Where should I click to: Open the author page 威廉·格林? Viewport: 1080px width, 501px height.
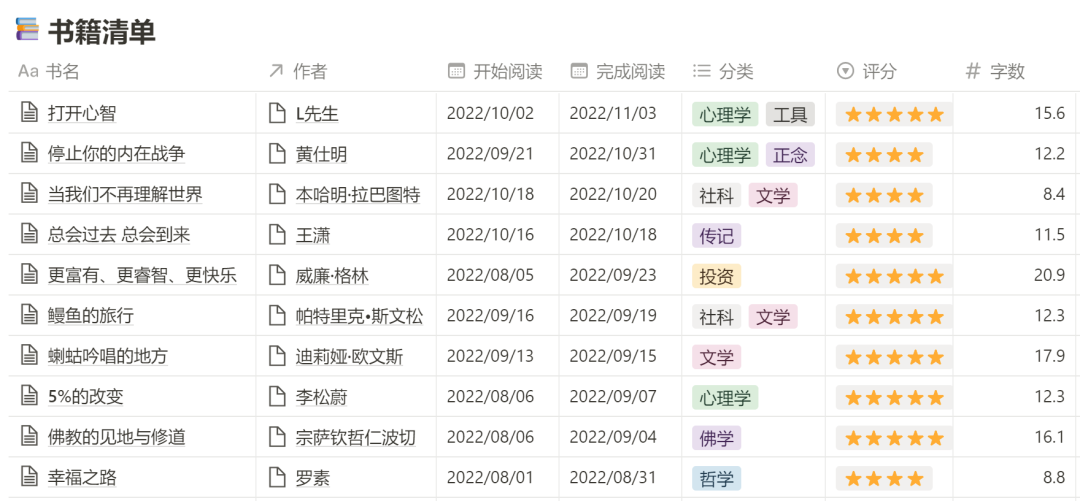point(332,276)
